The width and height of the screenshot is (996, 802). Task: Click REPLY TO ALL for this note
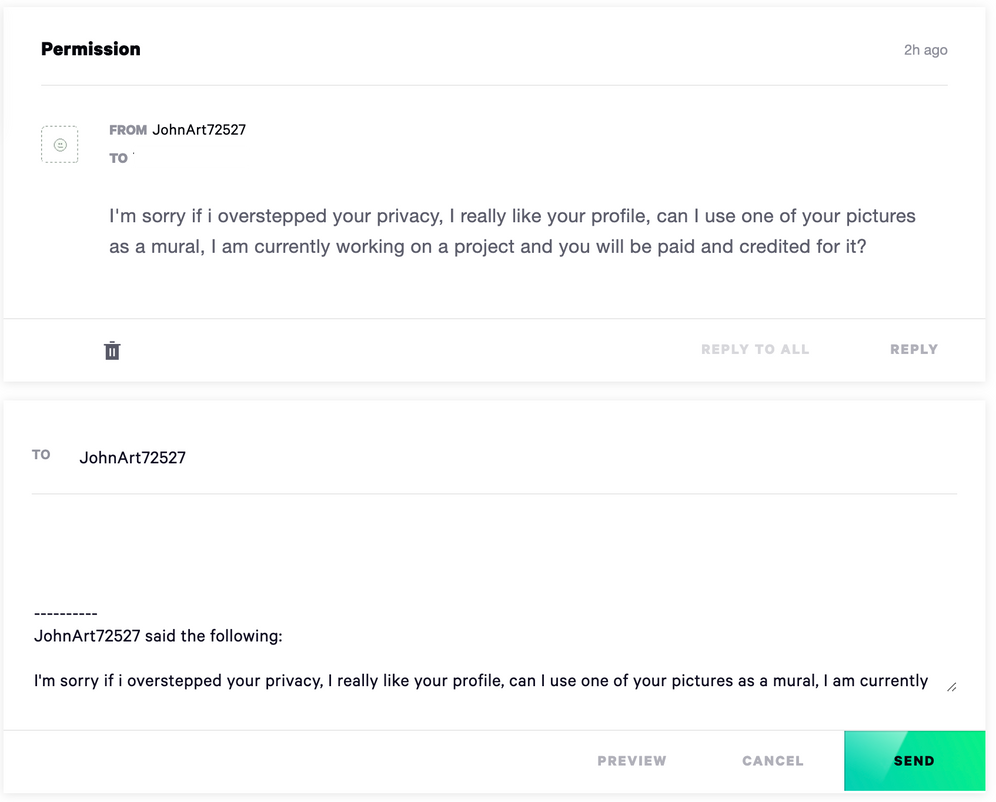click(755, 349)
